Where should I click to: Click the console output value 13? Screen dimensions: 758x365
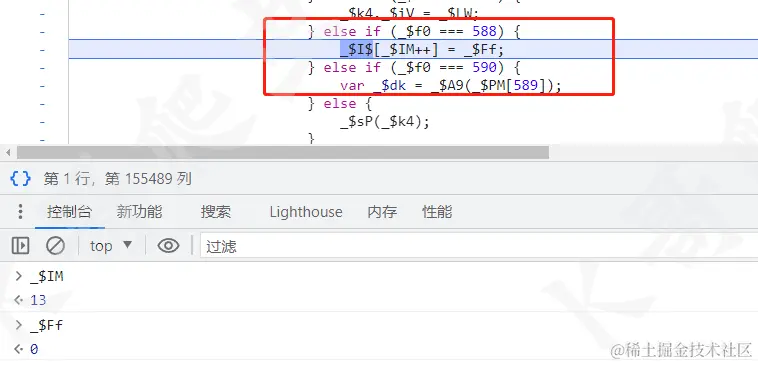(x=38, y=300)
